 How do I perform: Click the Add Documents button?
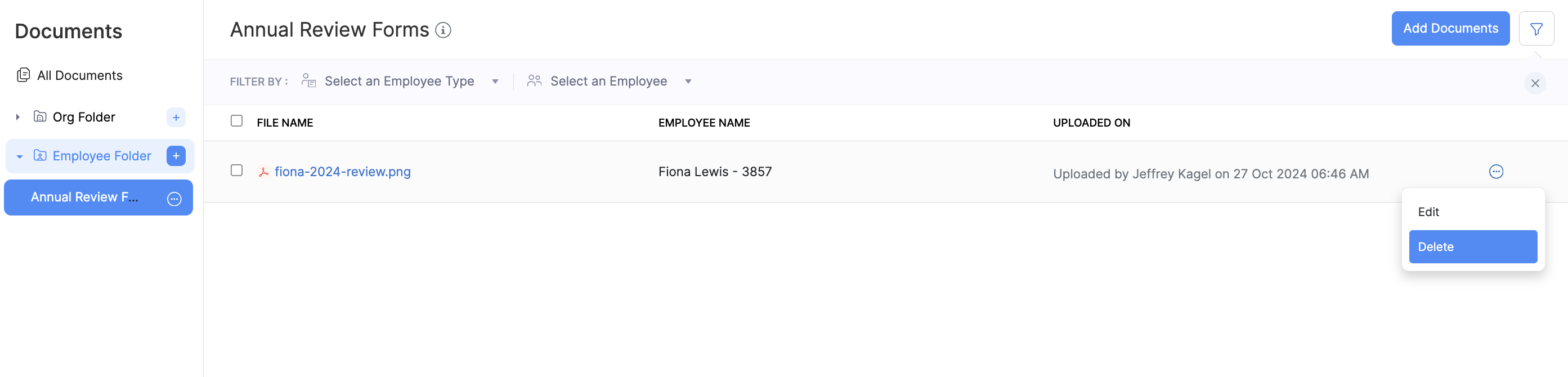pyautogui.click(x=1450, y=29)
